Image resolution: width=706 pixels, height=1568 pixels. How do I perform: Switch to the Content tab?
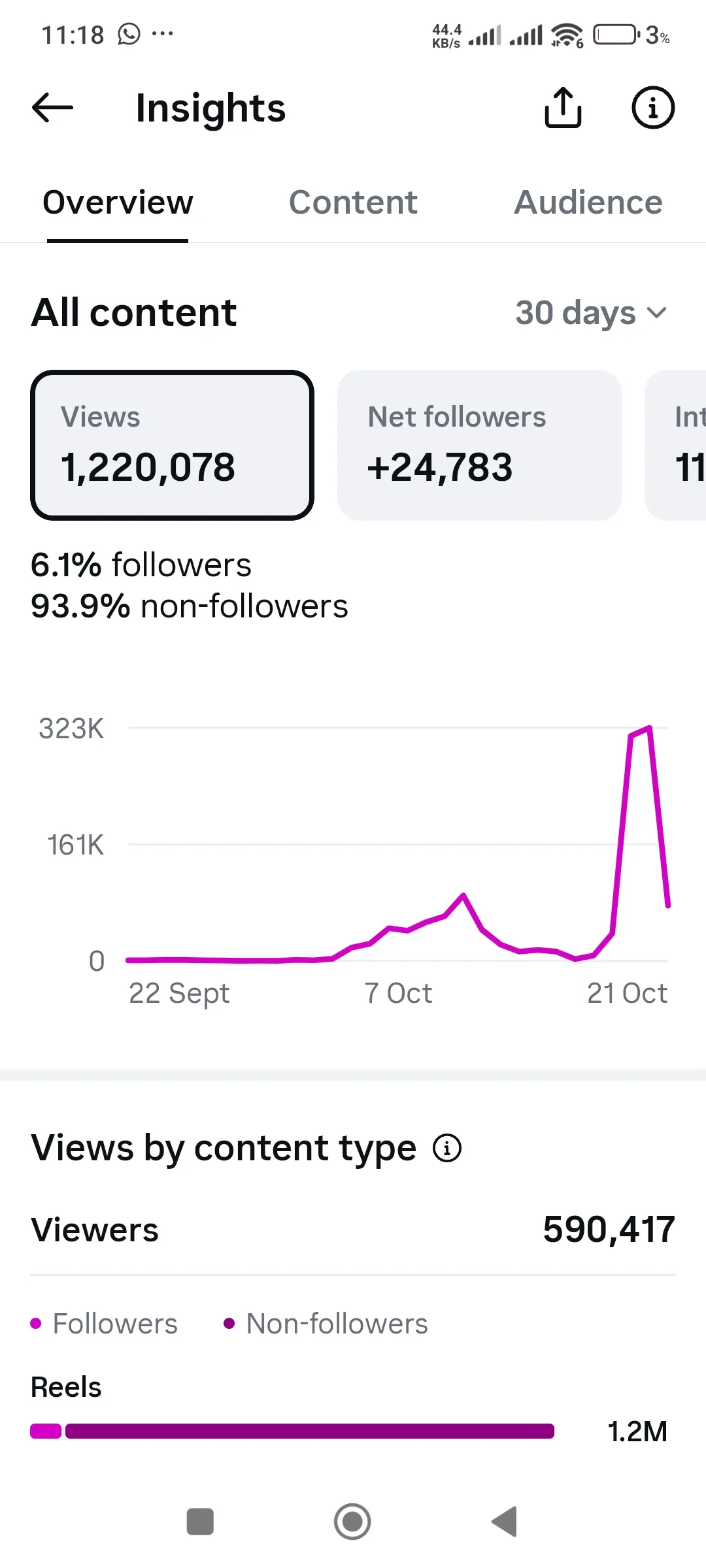click(353, 203)
